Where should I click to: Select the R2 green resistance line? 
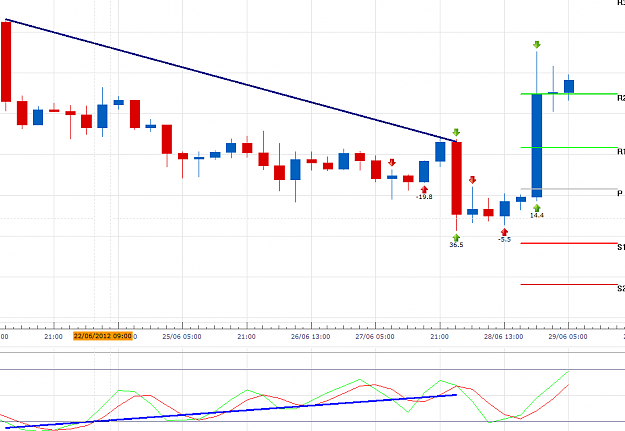click(569, 94)
